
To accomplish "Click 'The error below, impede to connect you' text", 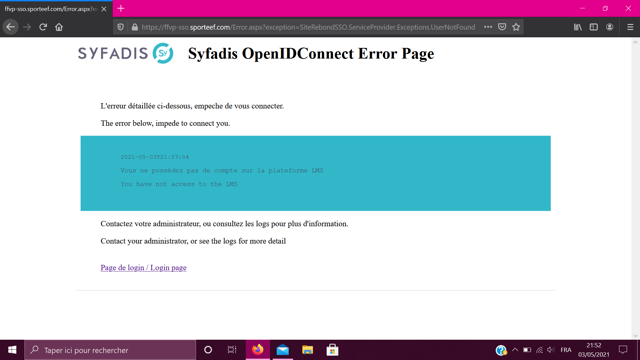I will 165,123.
